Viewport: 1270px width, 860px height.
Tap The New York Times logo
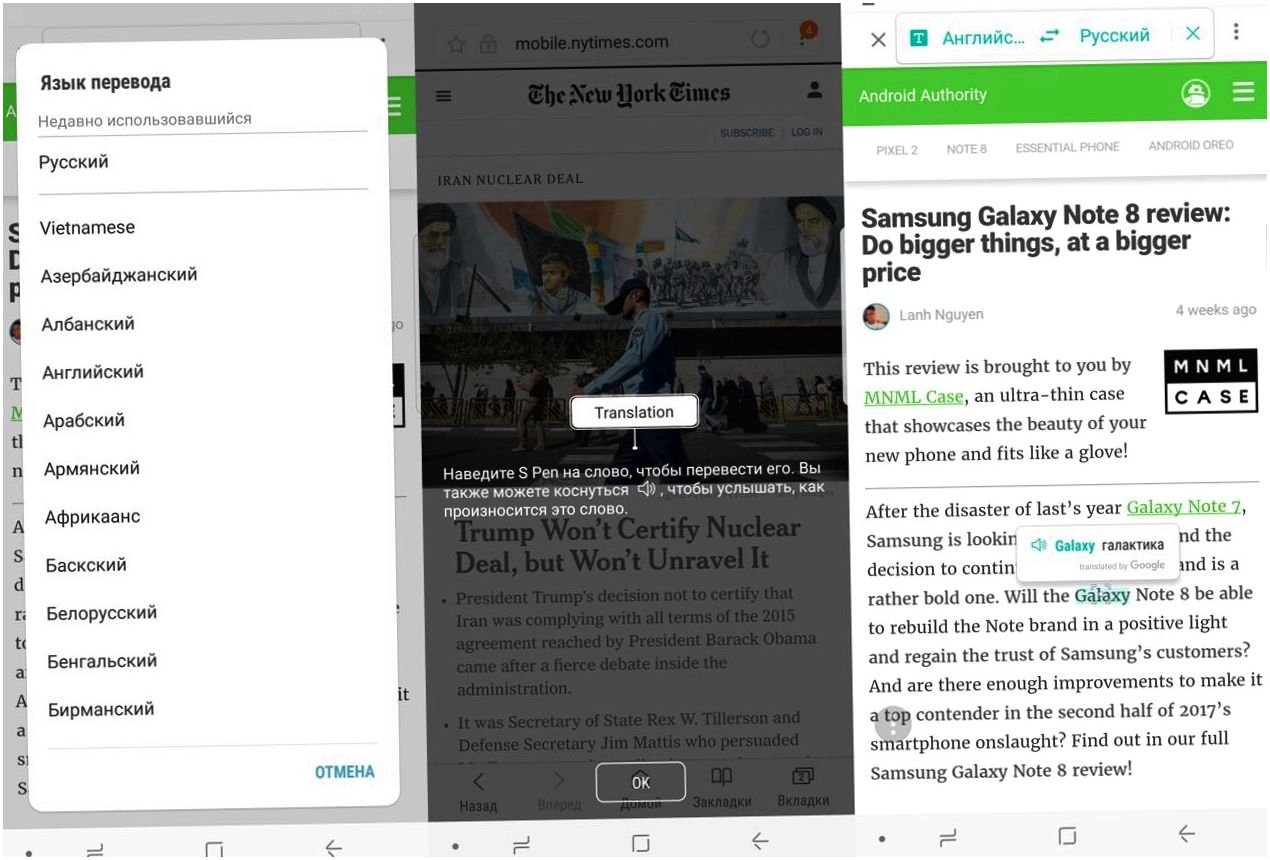(629, 94)
